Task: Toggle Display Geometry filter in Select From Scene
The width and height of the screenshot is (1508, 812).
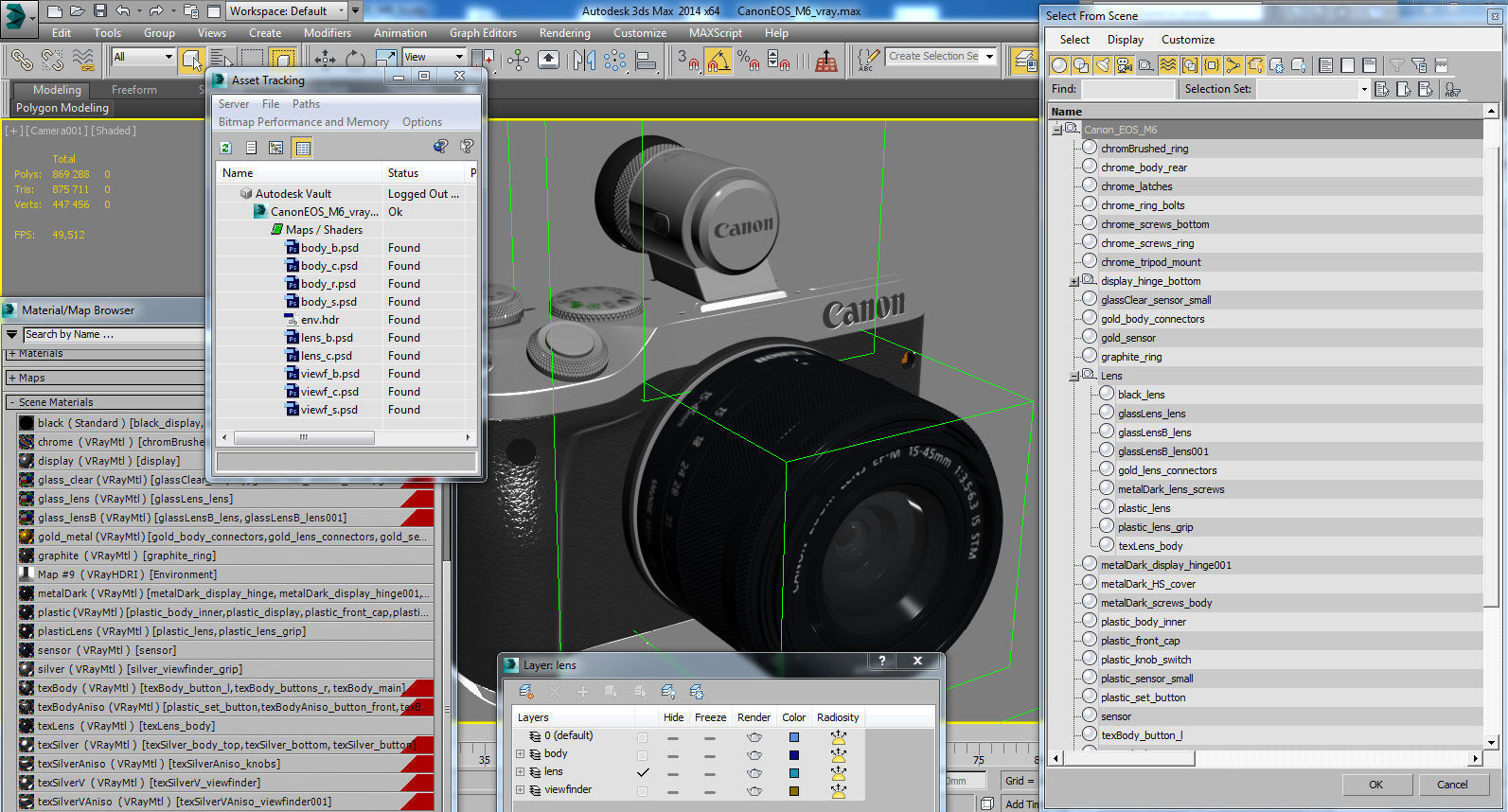Action: coord(1059,65)
